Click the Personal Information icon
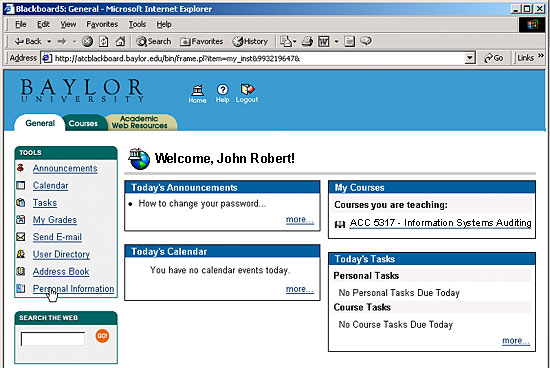The height and width of the screenshot is (368, 550). [21, 288]
